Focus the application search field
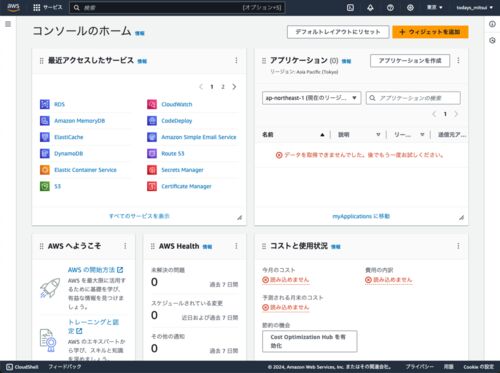500x373 pixels. [x=413, y=98]
